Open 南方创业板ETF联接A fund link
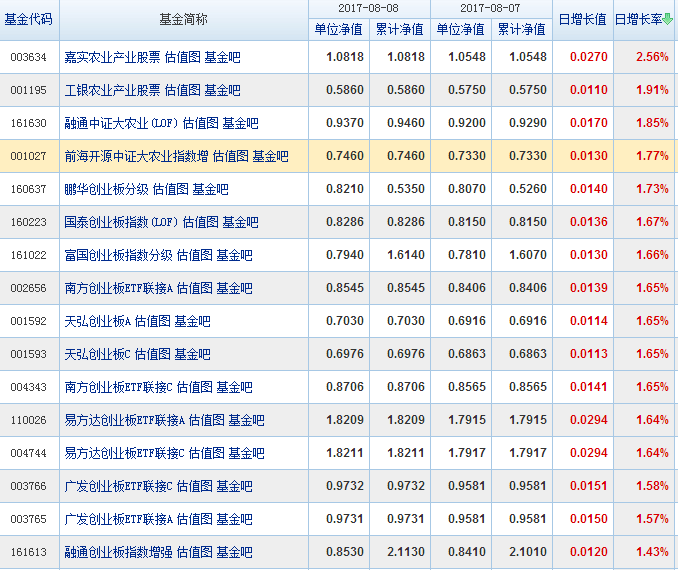 tap(118, 288)
